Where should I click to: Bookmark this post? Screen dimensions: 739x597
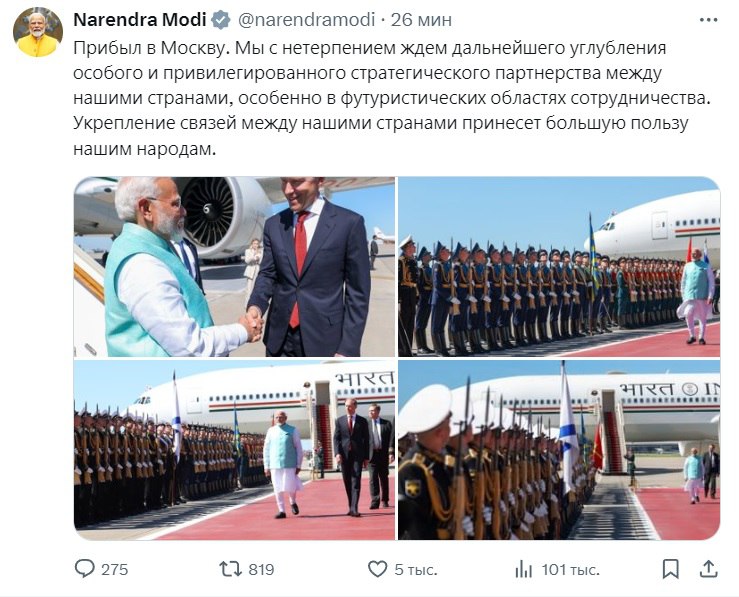tap(670, 569)
